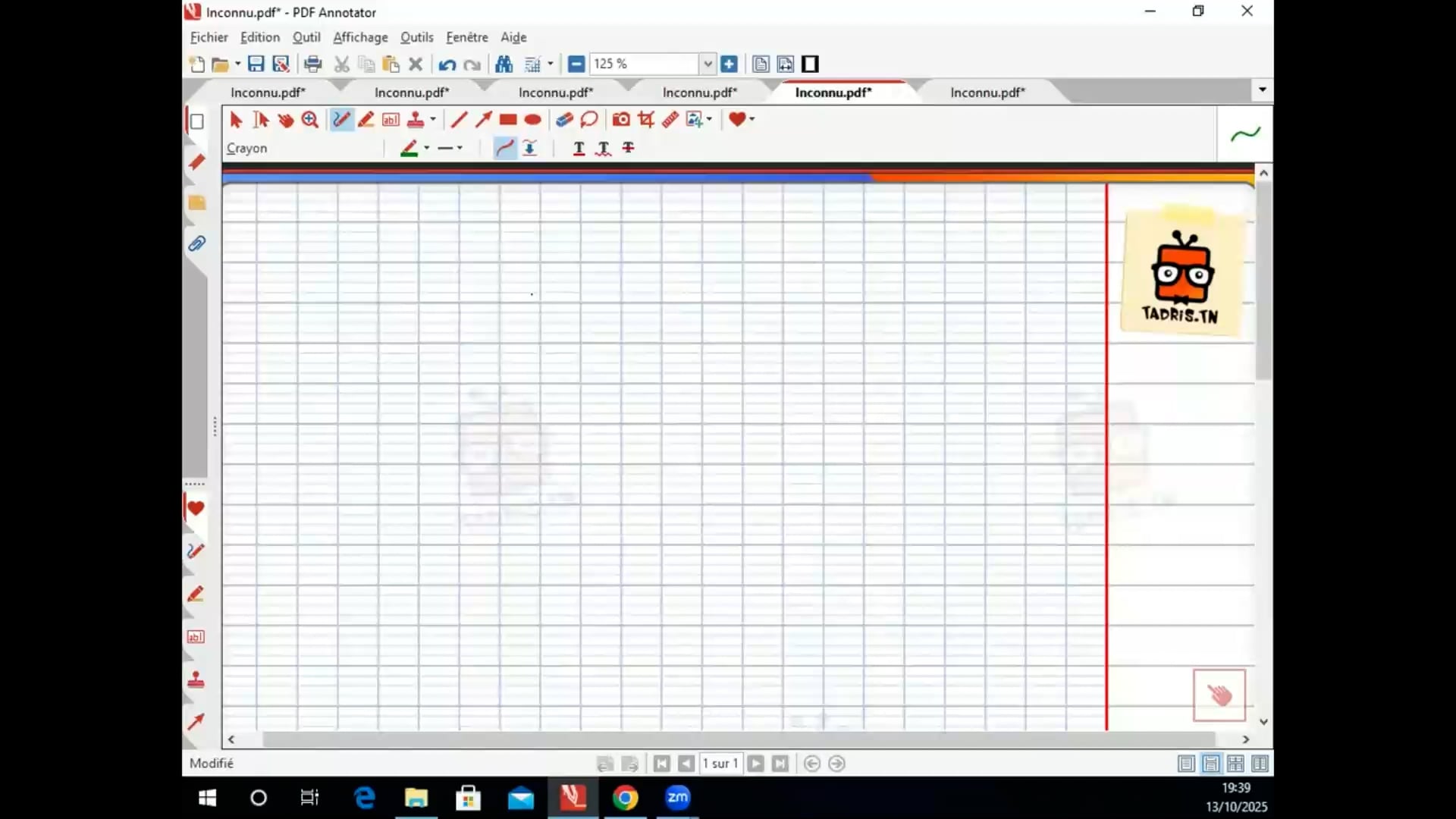Open Zoom app from taskbar
Viewport: 1456px width, 819px height.
point(677,798)
